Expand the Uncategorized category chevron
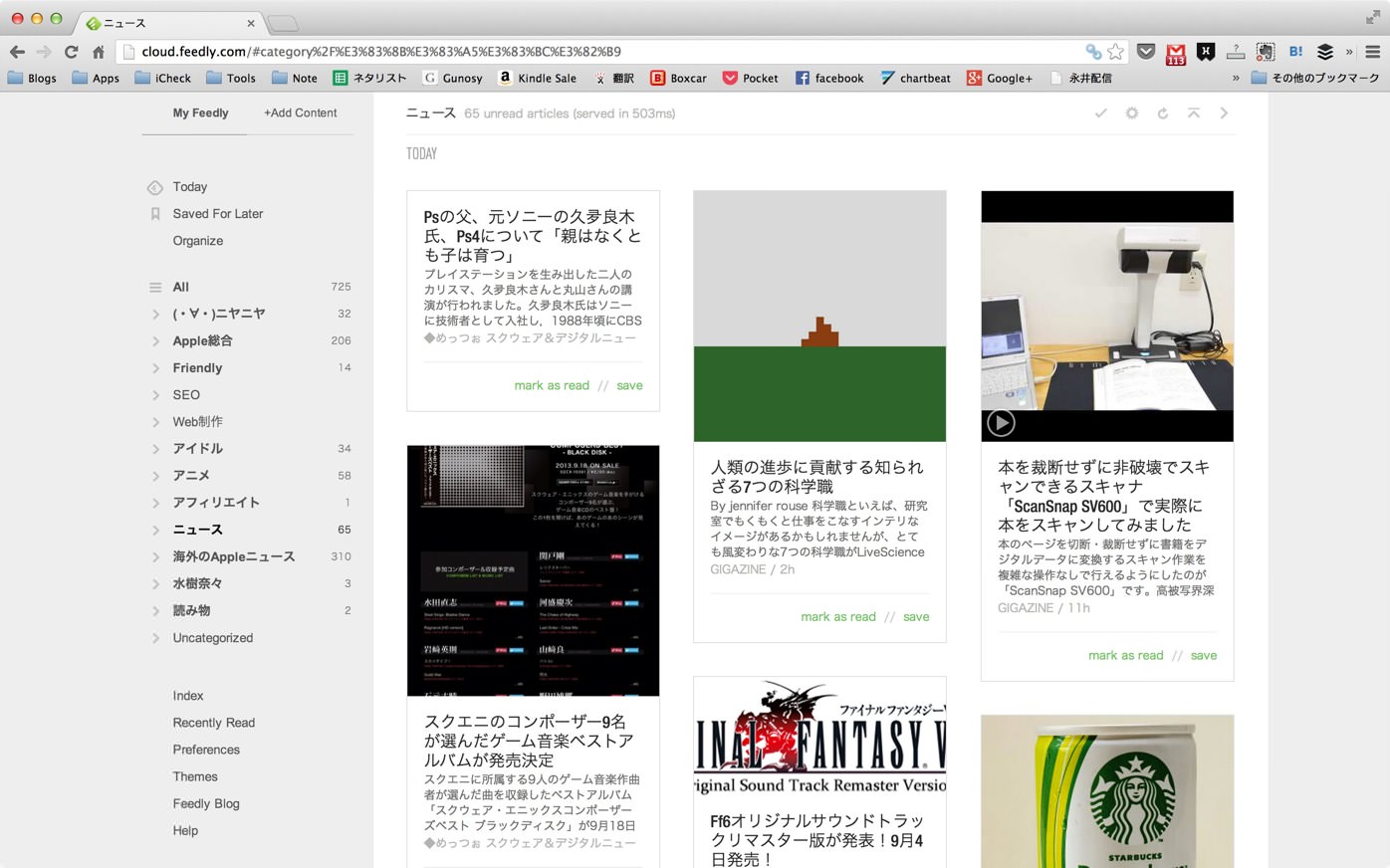 [x=155, y=638]
